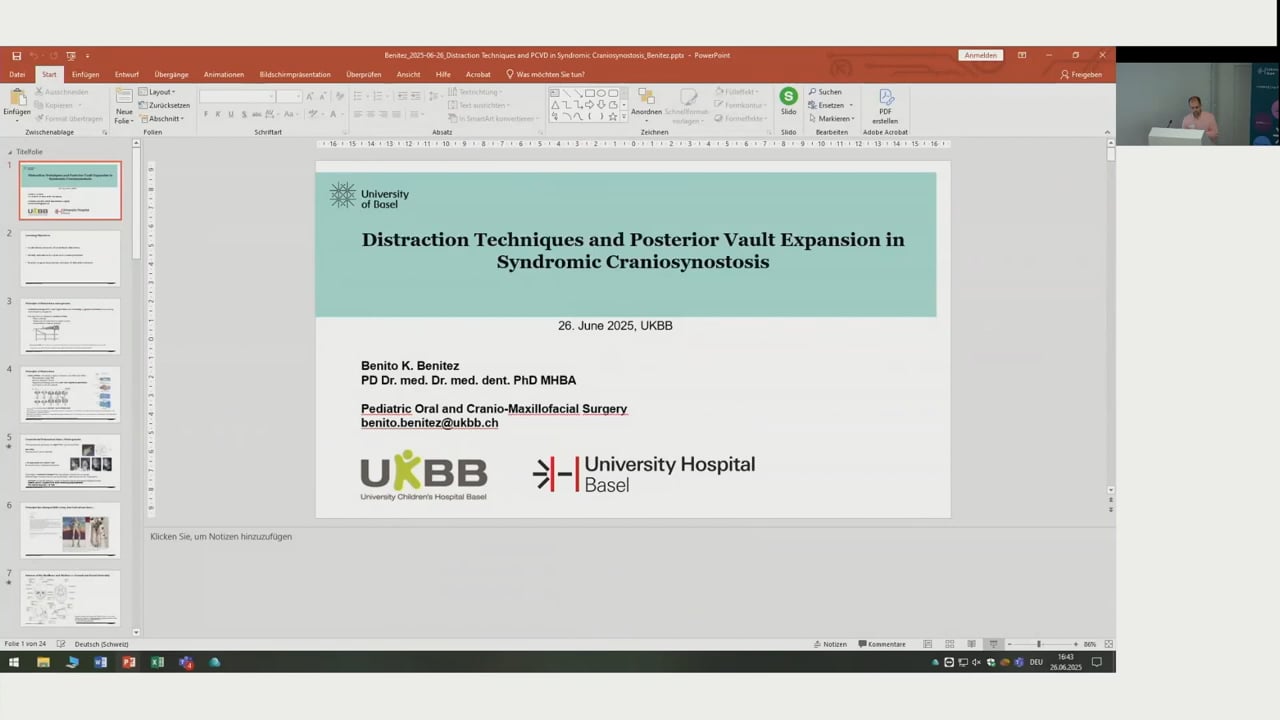
Task: Click the Anmelden button
Action: [980, 55]
